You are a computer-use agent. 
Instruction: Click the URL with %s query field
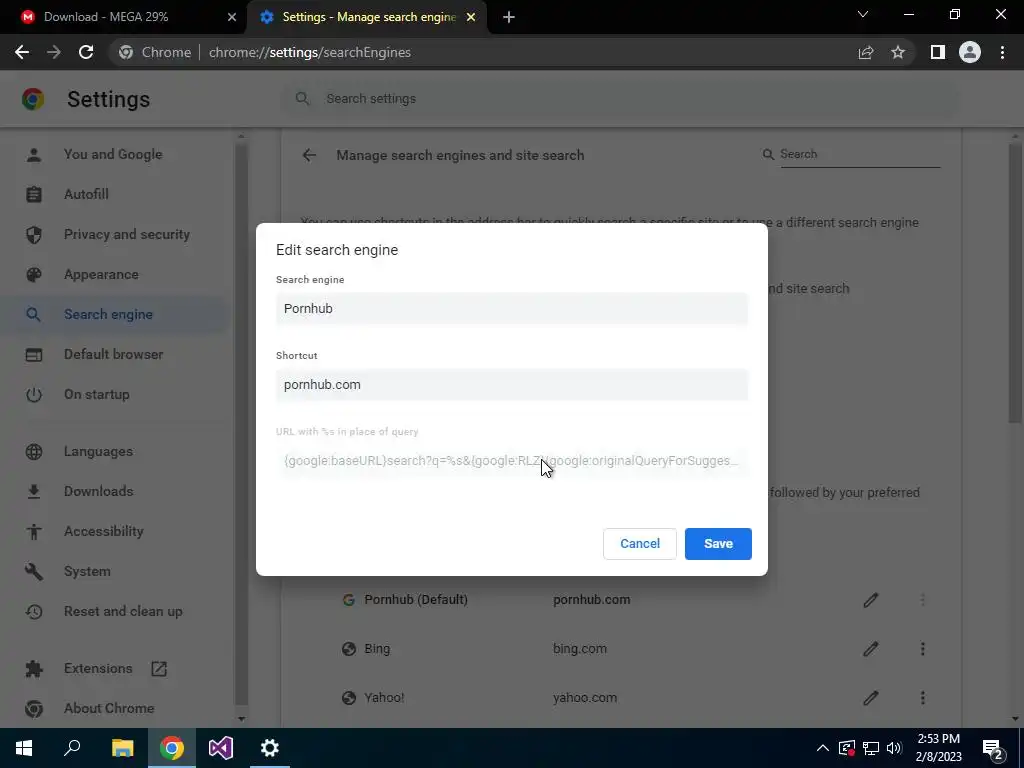point(511,461)
